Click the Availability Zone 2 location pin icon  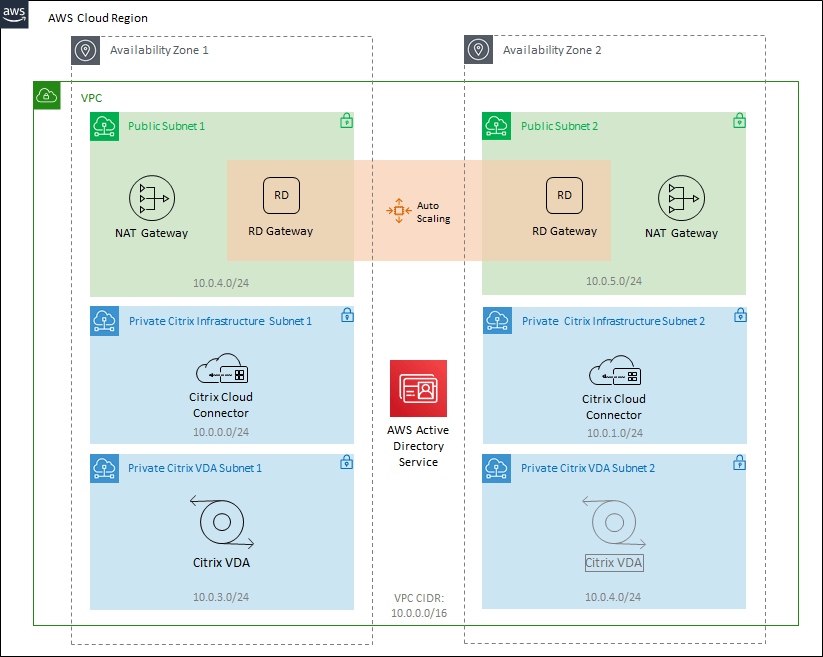478,49
